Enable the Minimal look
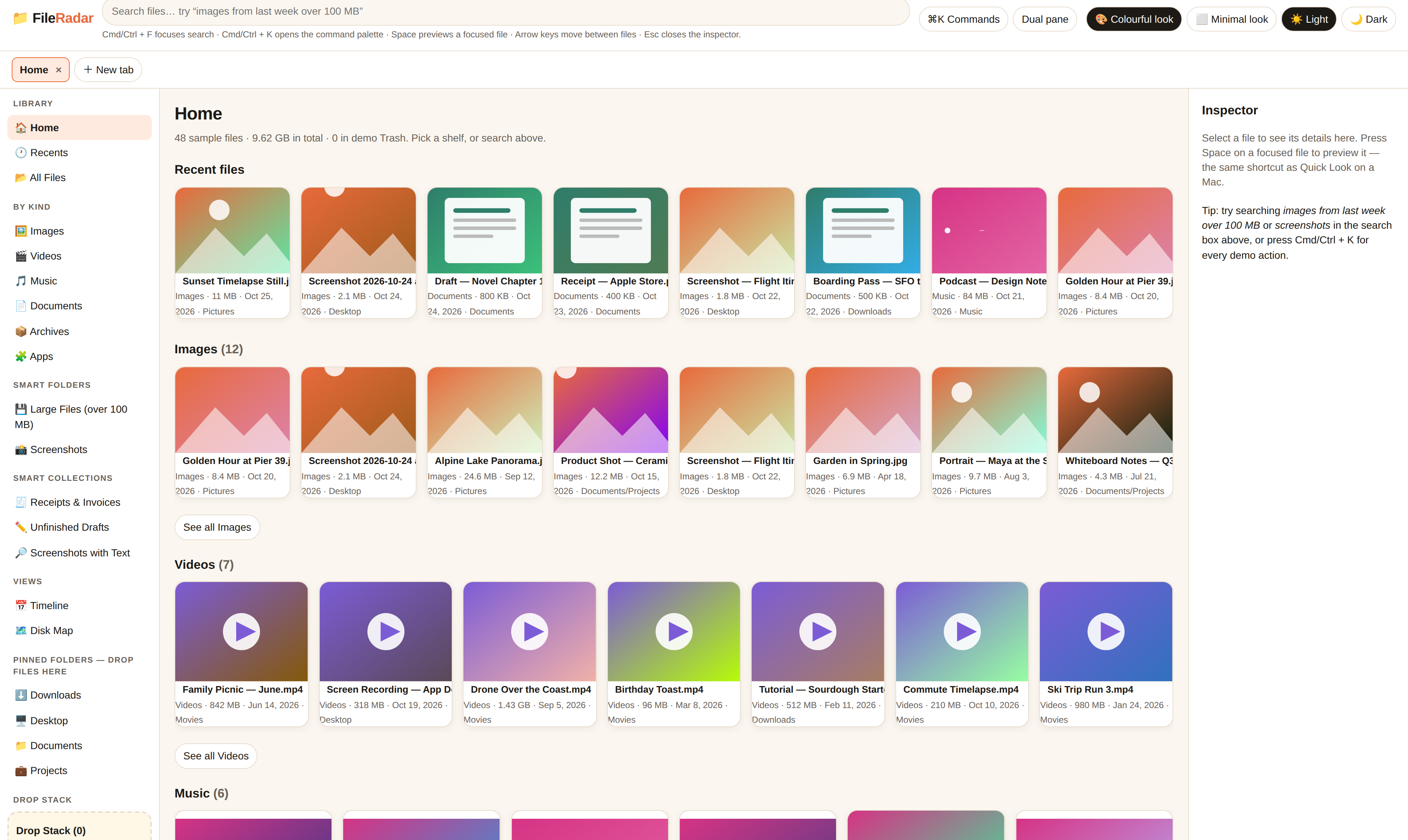 pyautogui.click(x=1231, y=19)
